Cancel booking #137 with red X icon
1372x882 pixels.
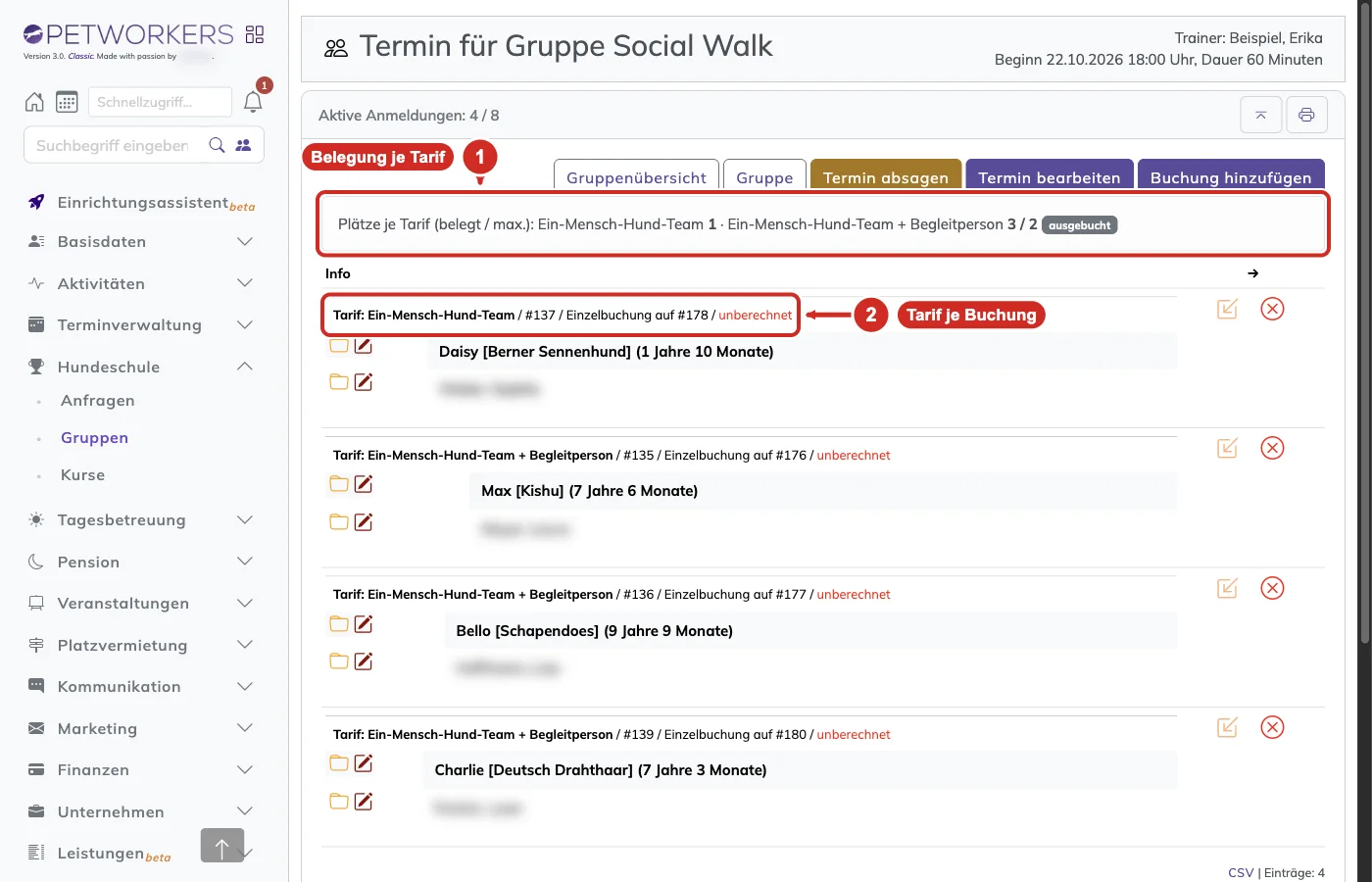click(x=1272, y=309)
